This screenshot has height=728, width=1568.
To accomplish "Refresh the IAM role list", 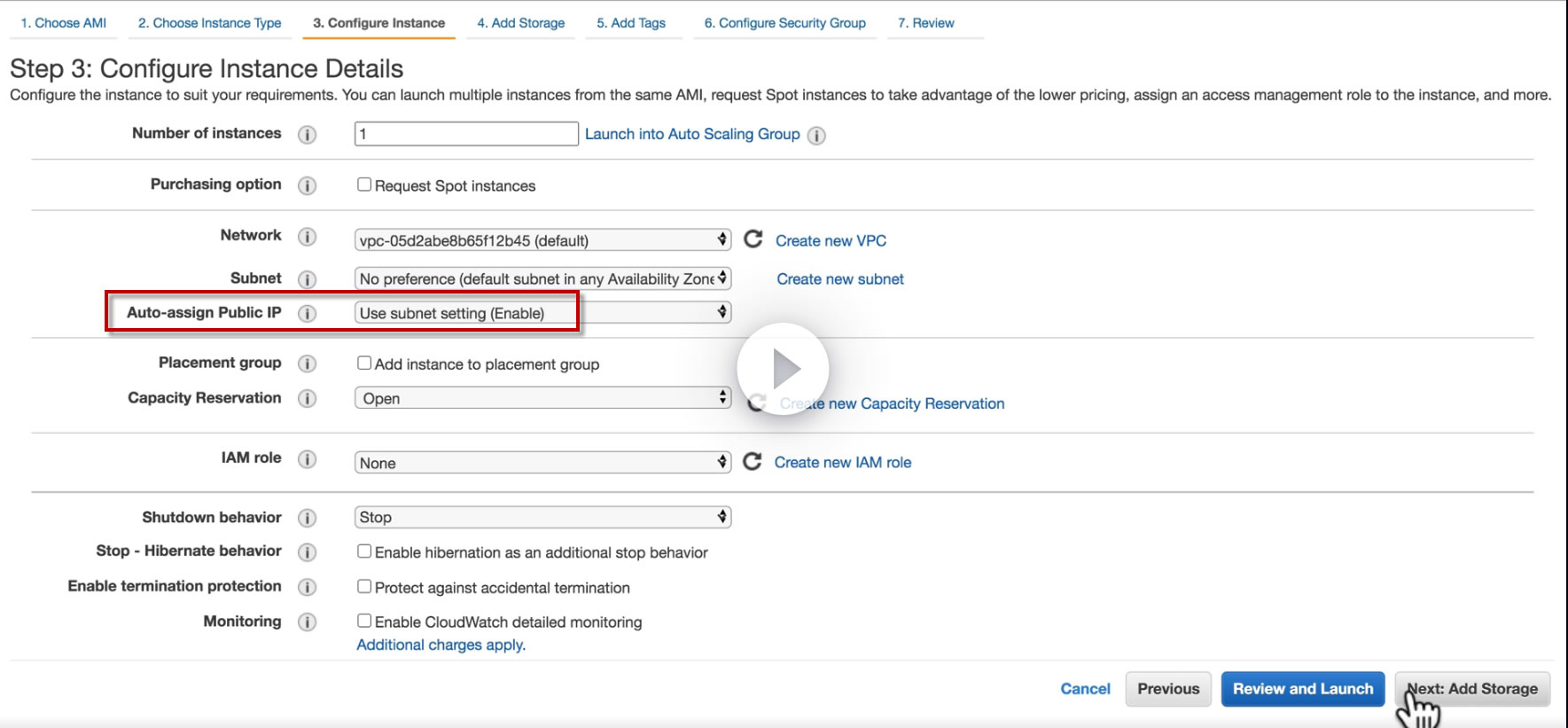I will (752, 462).
